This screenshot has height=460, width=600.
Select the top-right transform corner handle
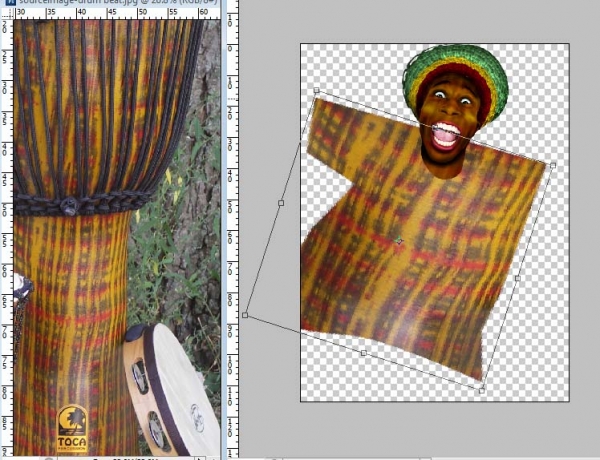pos(553,165)
